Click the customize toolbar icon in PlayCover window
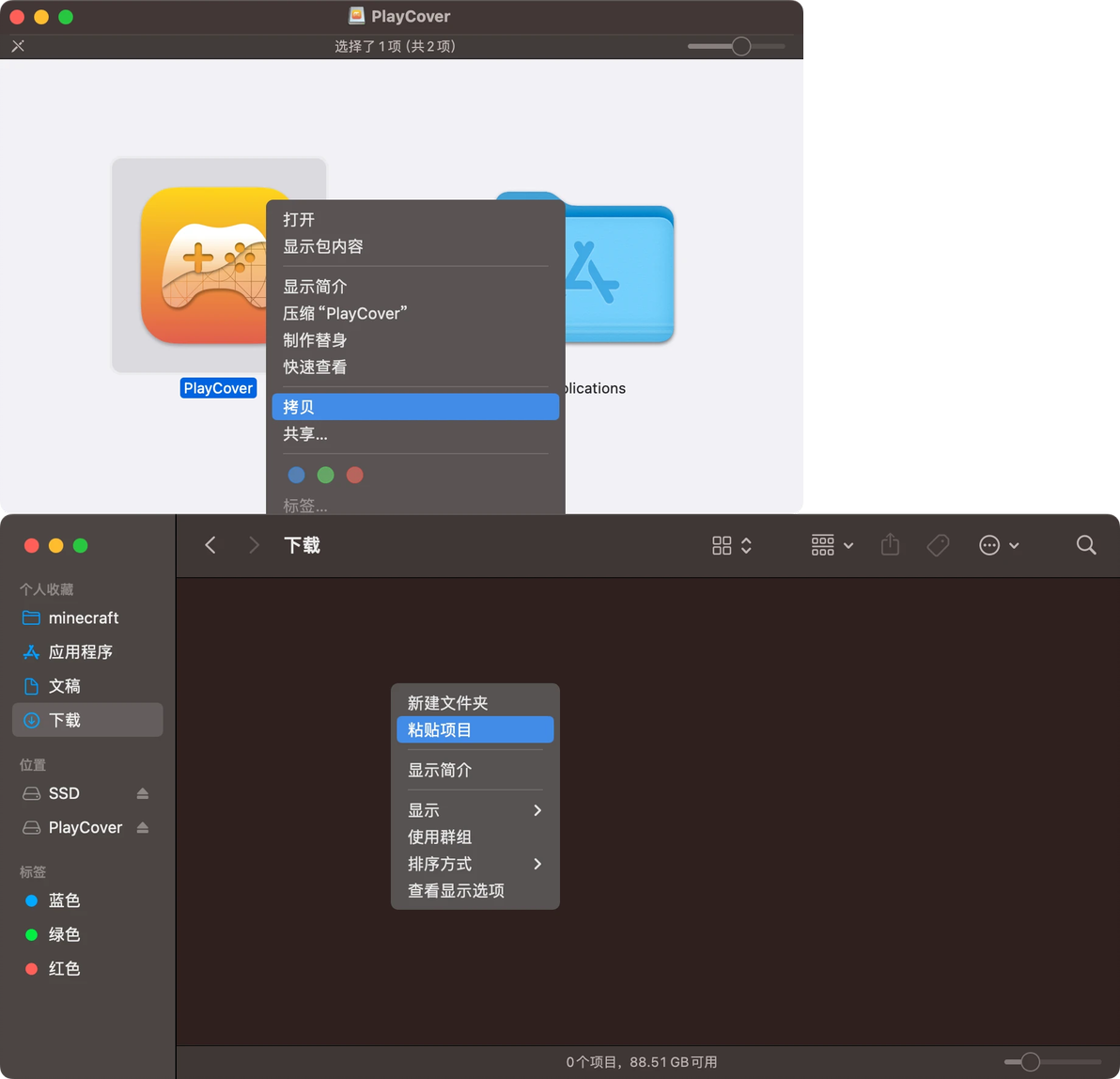 pos(18,46)
